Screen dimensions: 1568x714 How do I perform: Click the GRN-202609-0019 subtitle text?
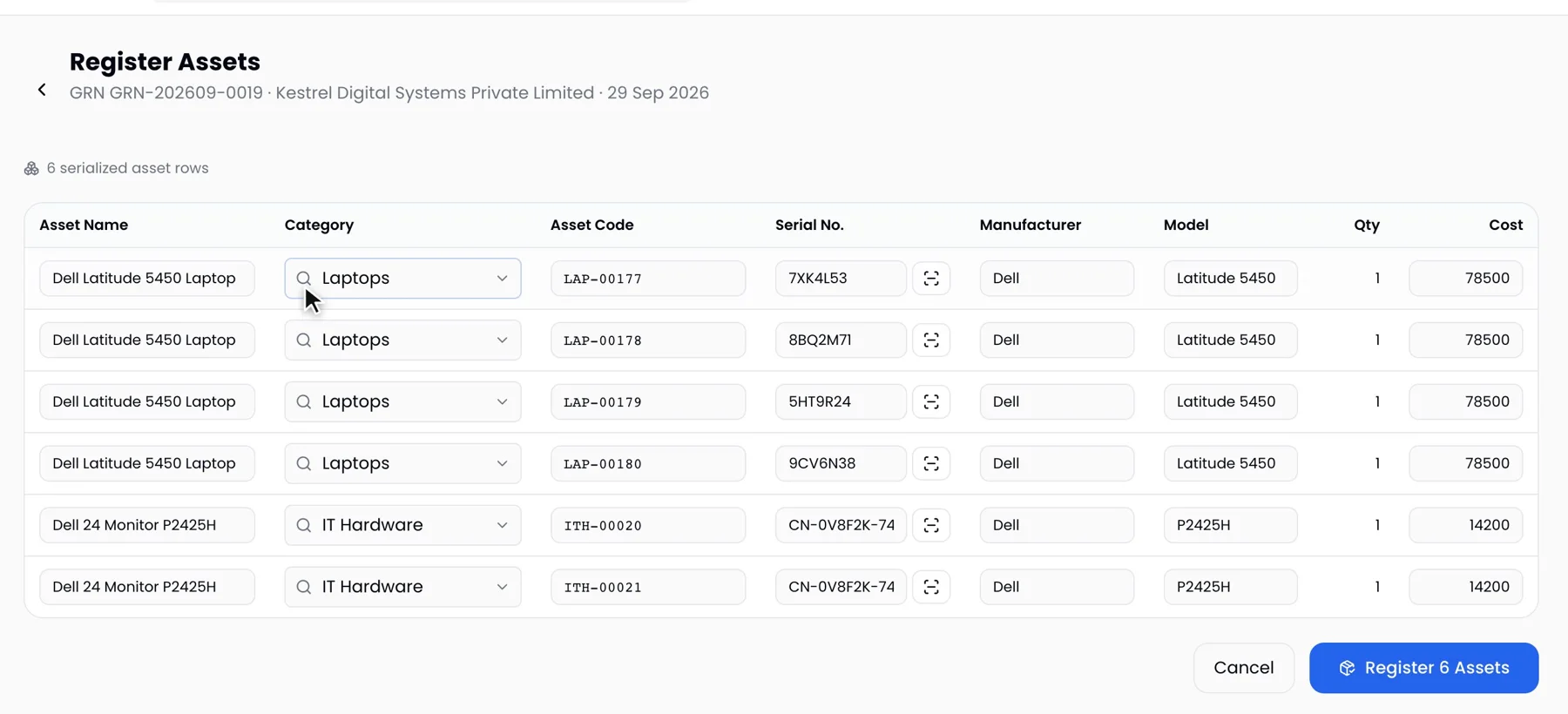(389, 93)
